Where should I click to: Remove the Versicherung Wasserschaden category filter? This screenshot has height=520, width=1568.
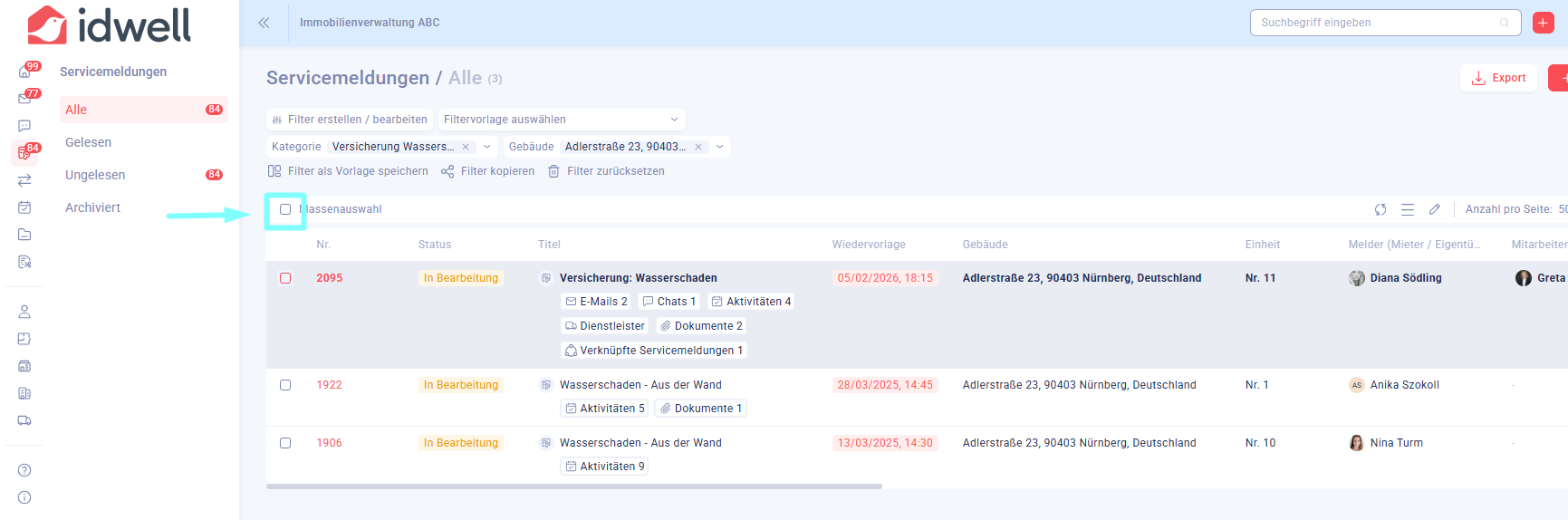pos(466,147)
